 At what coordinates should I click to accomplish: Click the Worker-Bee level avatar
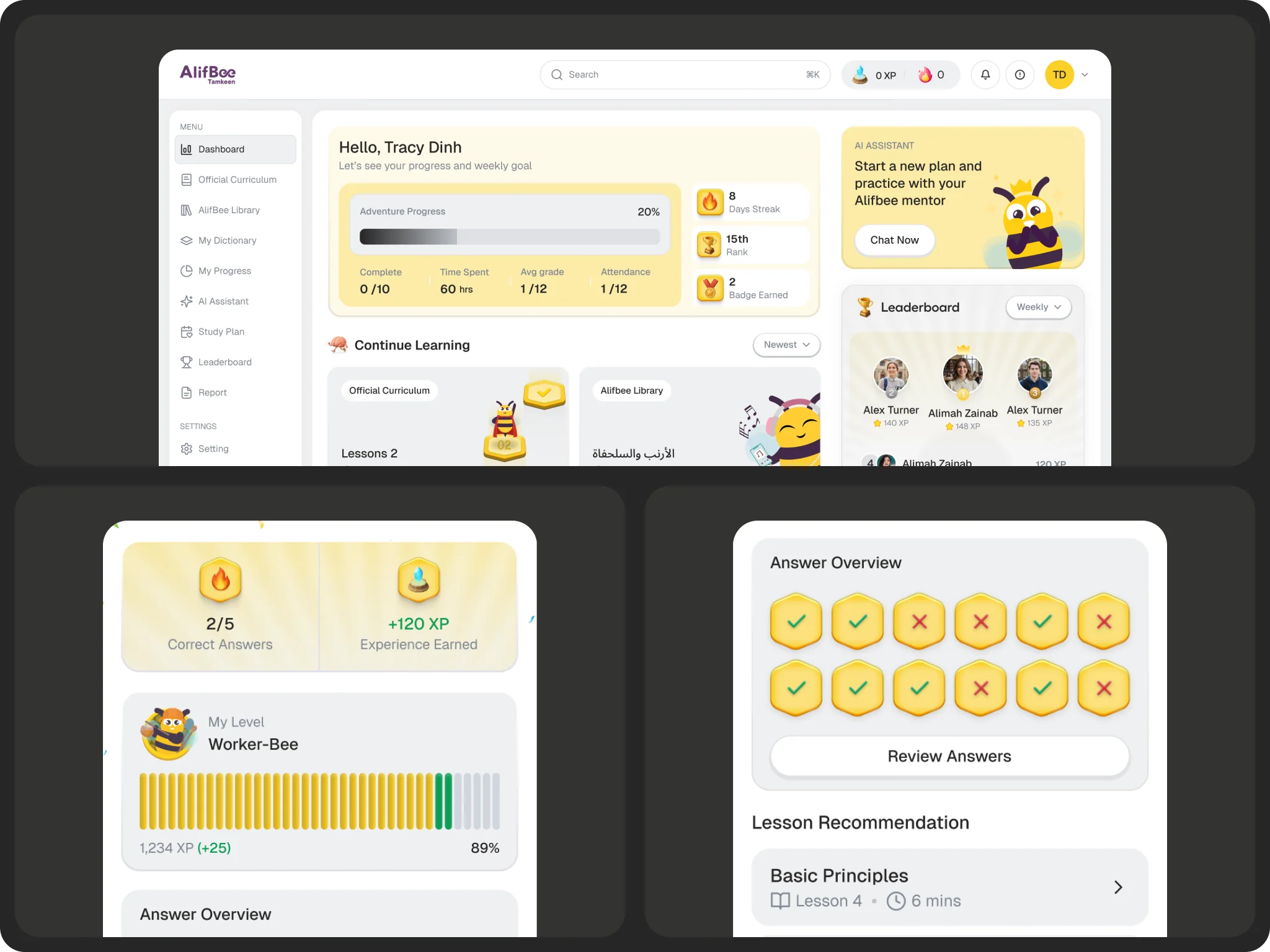point(168,734)
